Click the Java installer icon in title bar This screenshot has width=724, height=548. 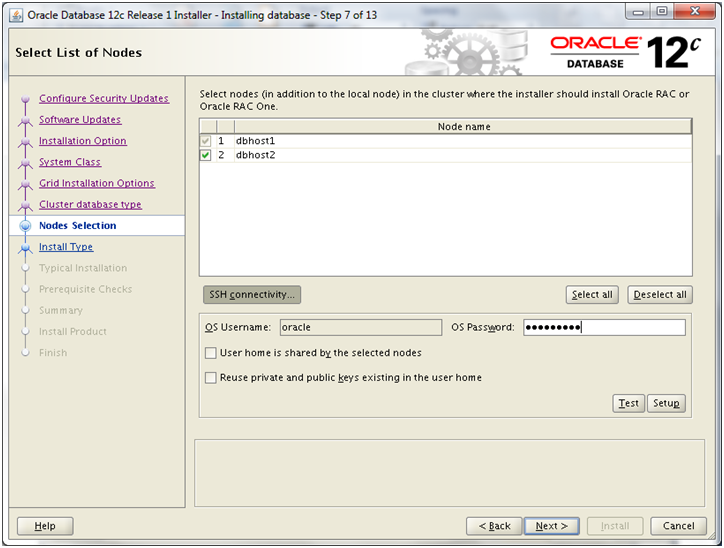(x=16, y=15)
